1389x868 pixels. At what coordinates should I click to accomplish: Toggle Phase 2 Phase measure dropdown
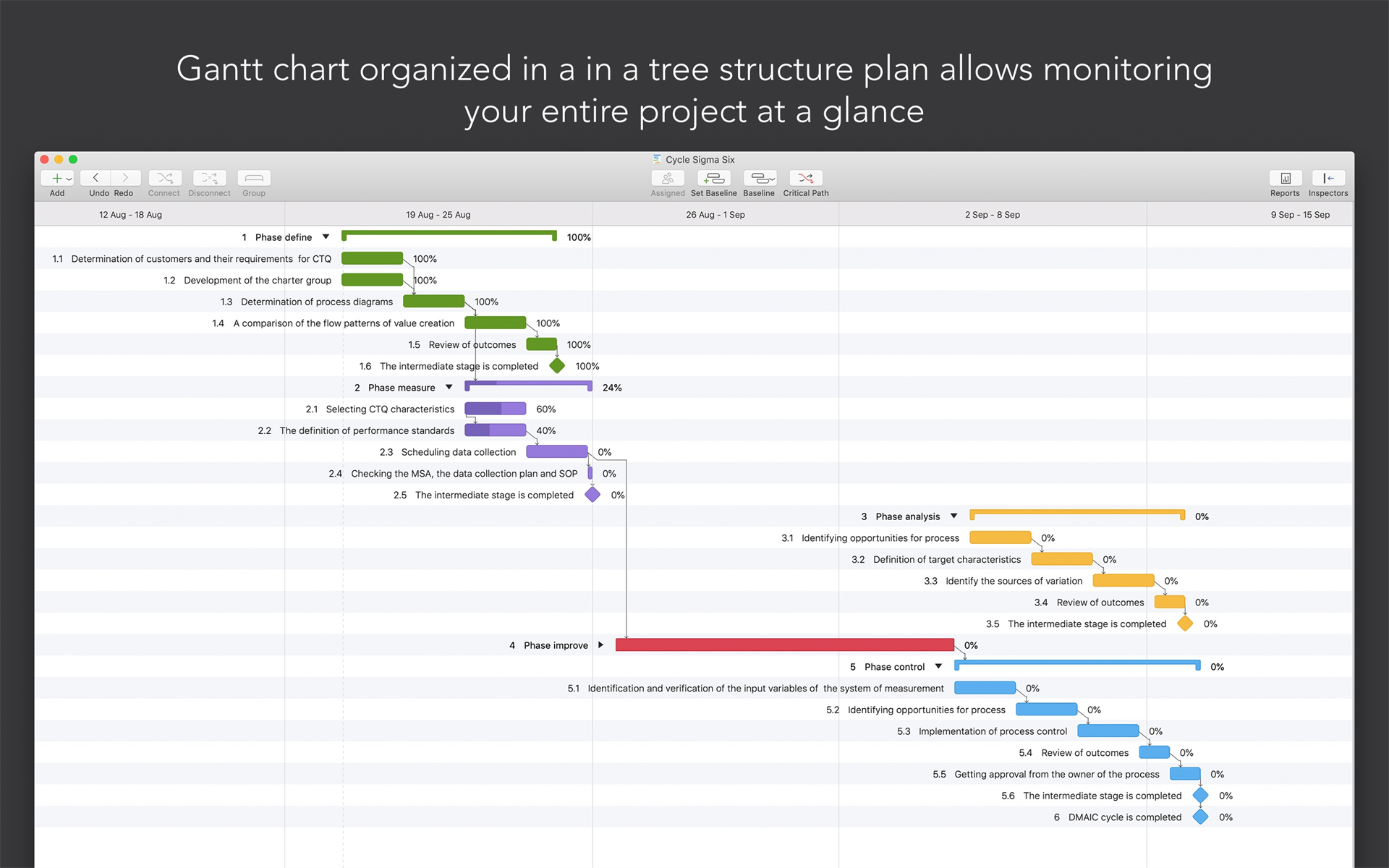448,387
